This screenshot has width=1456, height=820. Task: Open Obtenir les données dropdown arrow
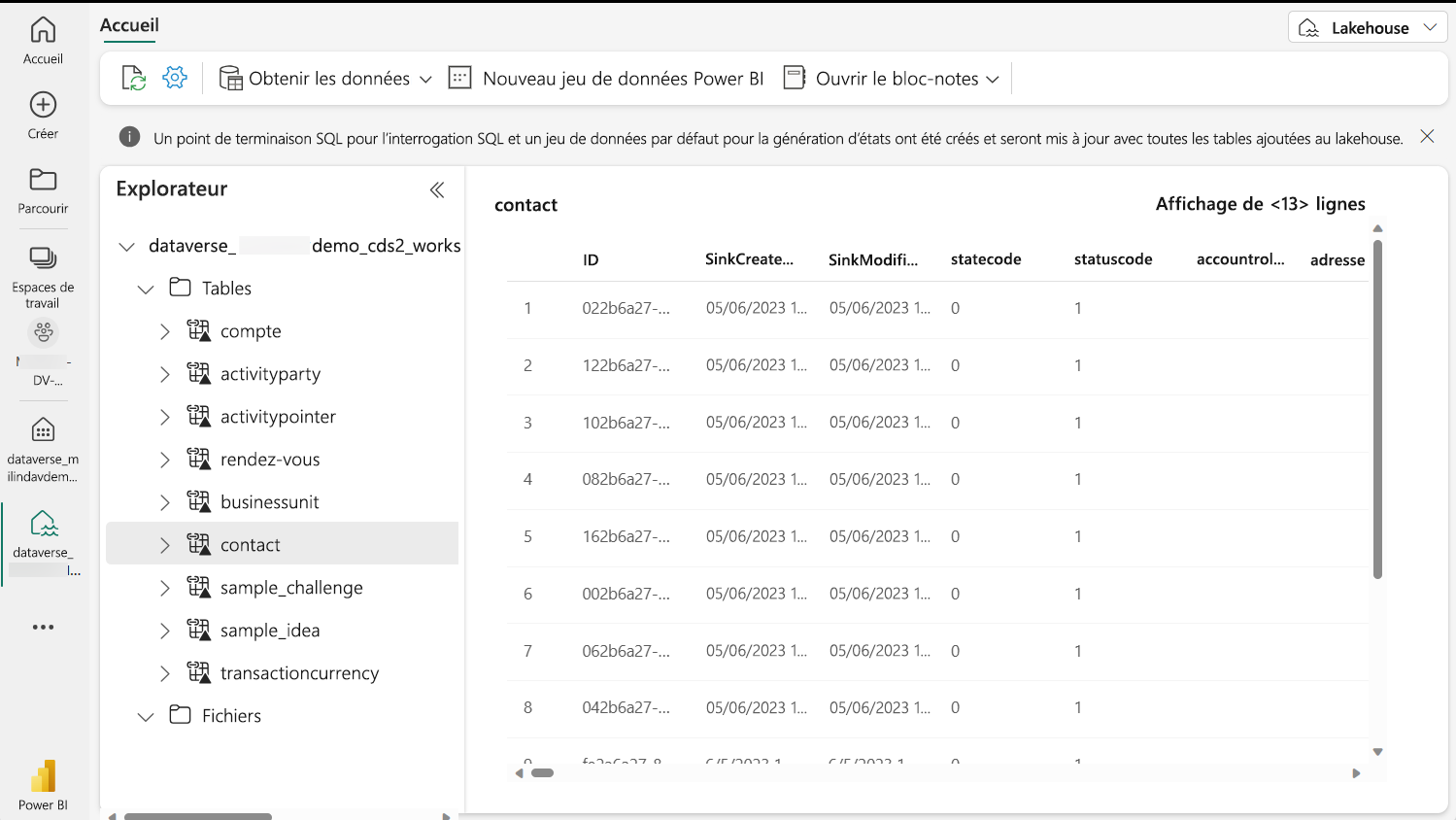click(x=425, y=80)
